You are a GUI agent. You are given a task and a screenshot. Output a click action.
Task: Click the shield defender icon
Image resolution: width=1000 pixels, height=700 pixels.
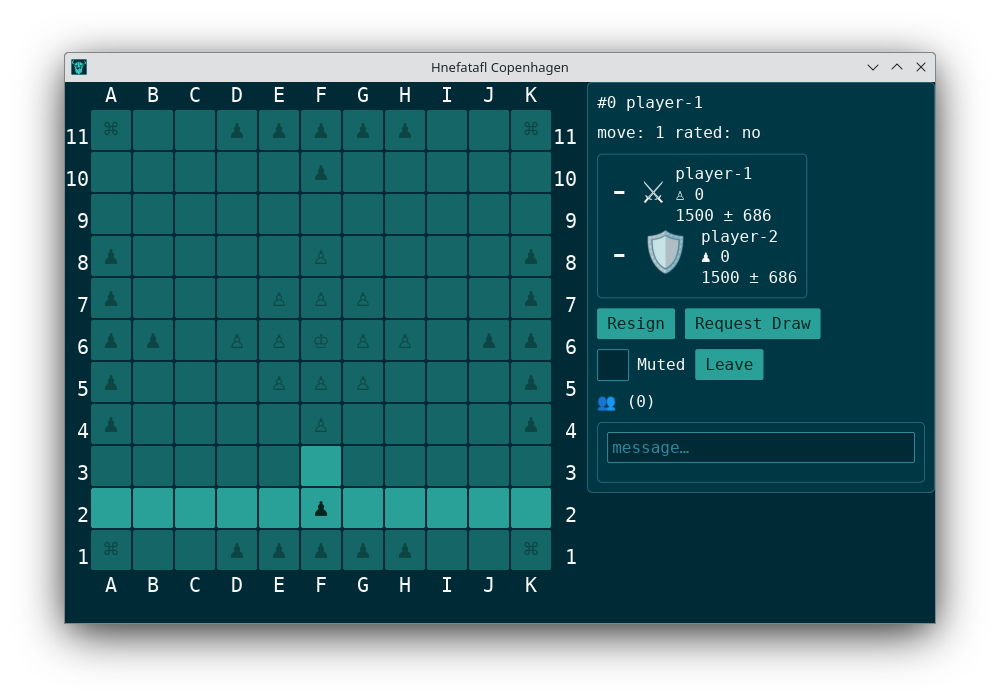point(665,252)
